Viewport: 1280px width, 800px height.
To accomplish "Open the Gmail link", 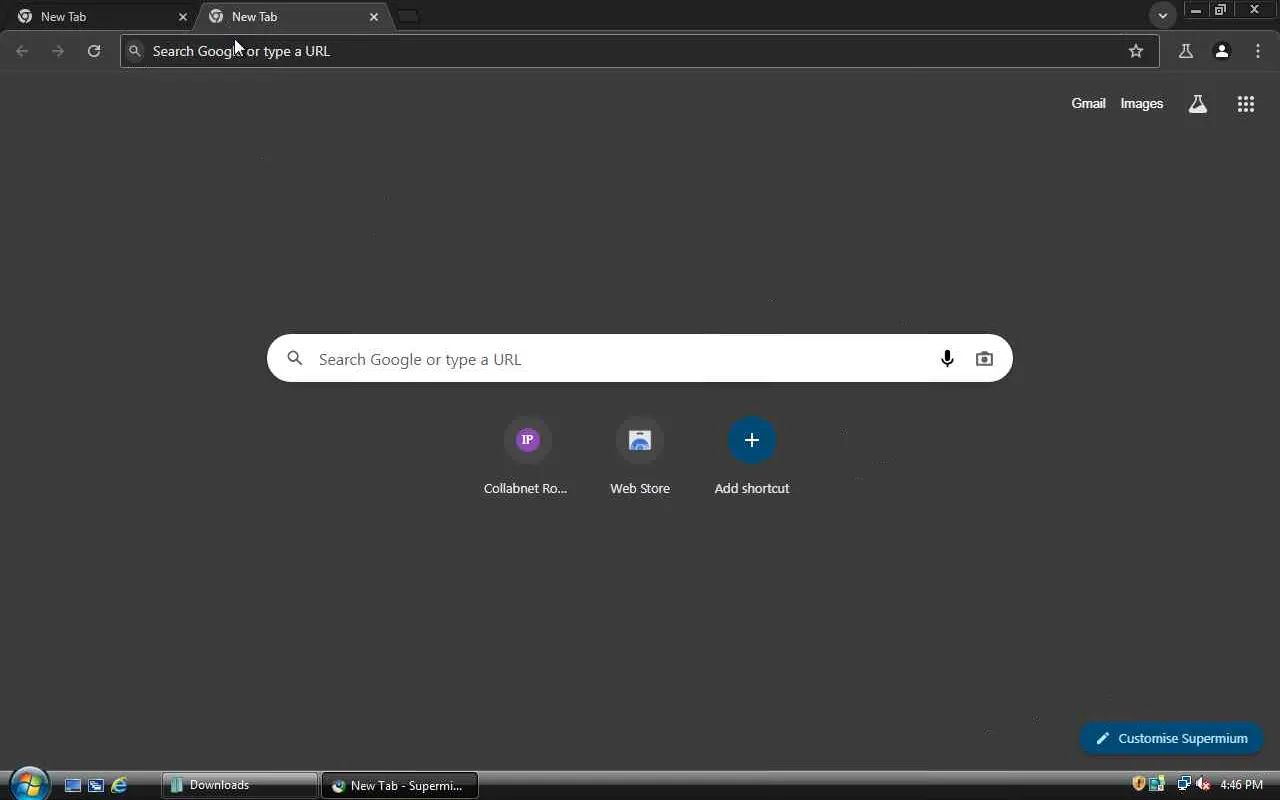I will coord(1088,103).
